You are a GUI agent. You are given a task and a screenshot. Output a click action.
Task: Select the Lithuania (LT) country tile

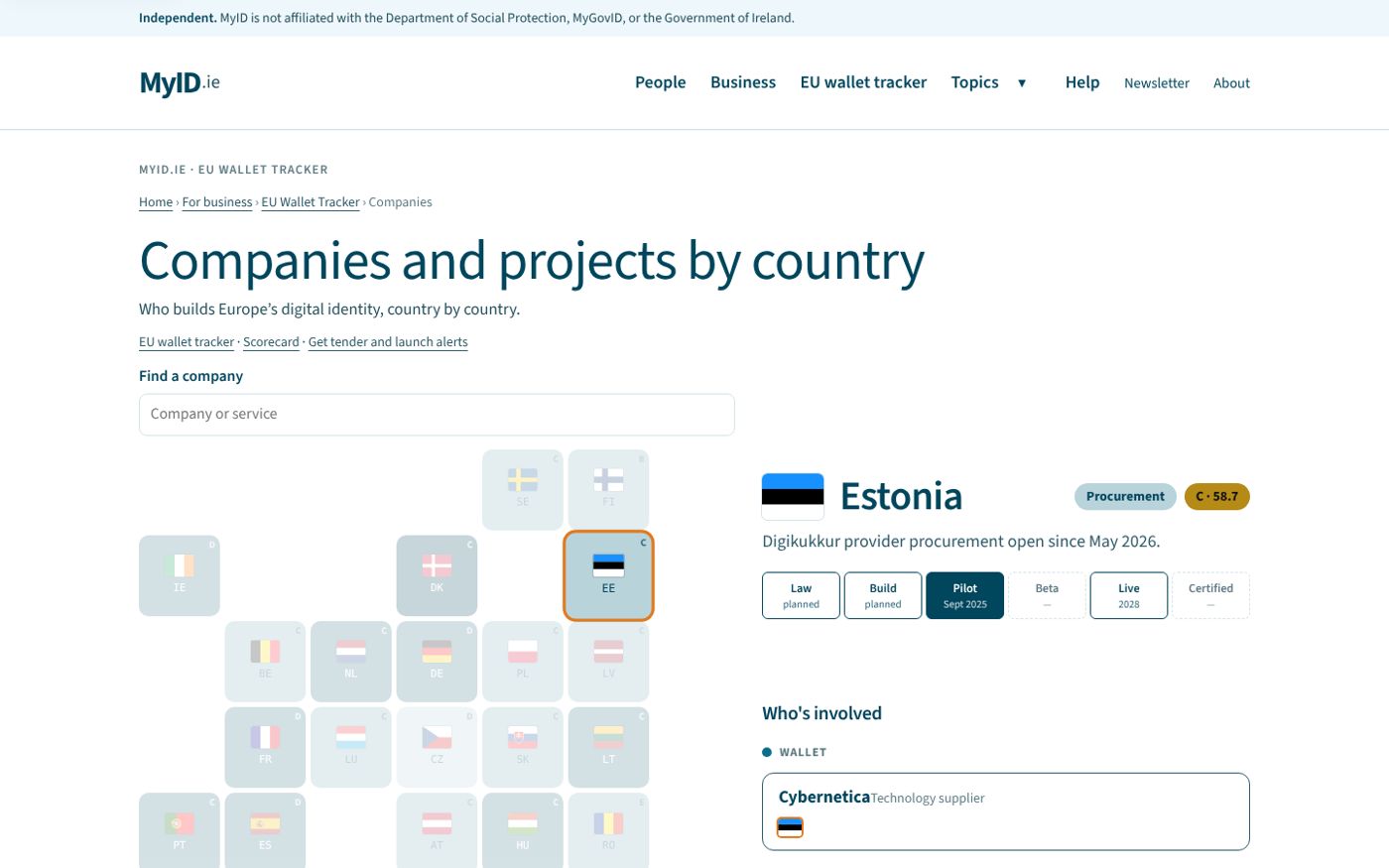pyautogui.click(x=608, y=747)
